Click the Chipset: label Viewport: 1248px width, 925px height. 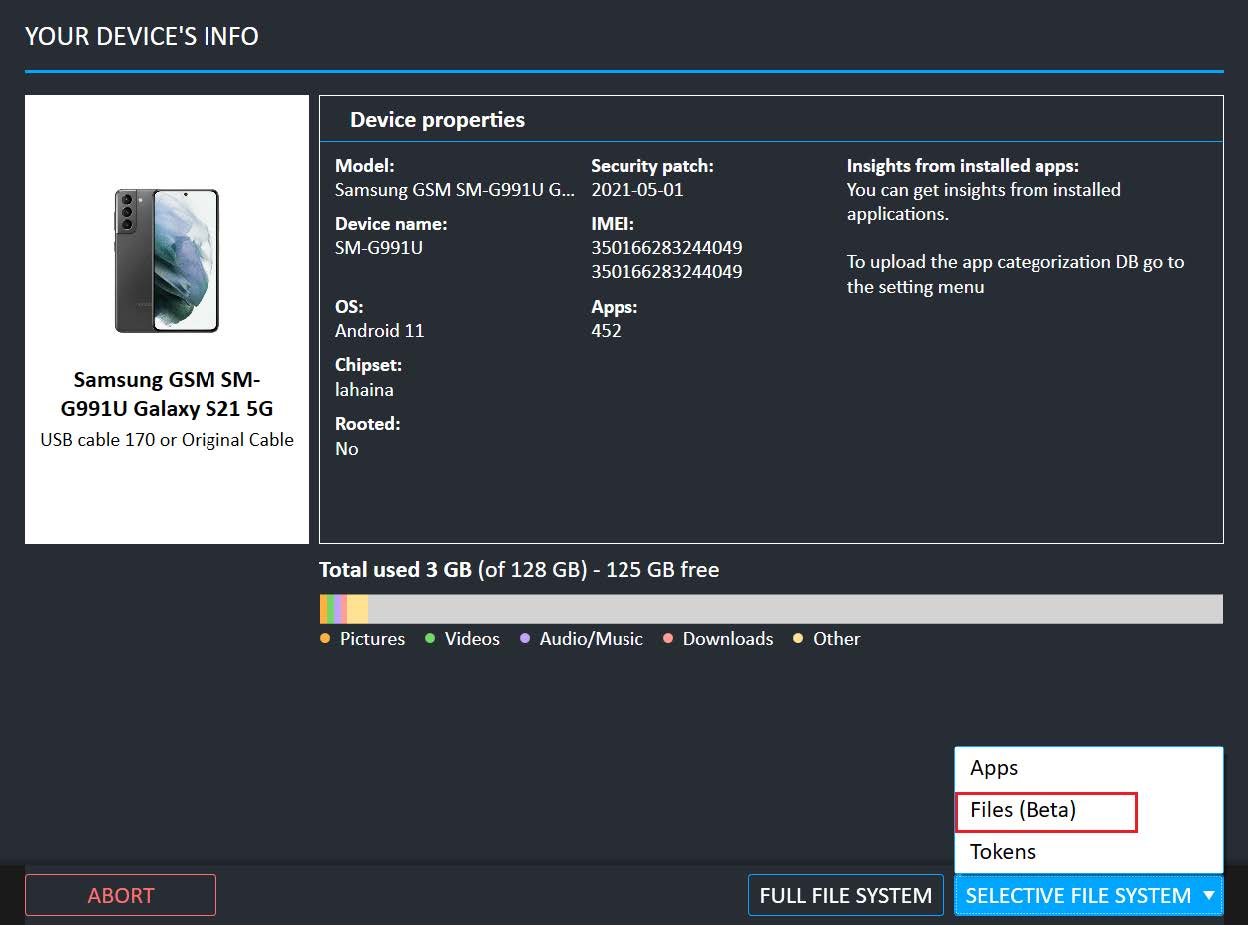coord(368,366)
